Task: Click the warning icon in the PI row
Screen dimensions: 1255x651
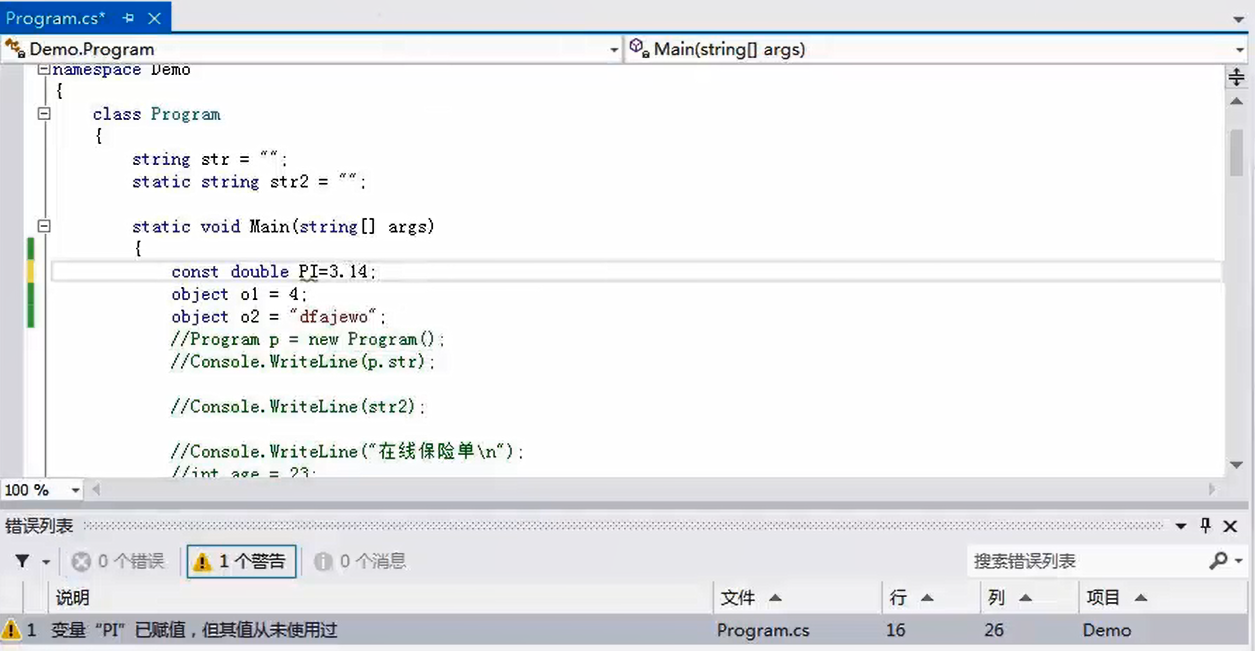Action: [11, 630]
